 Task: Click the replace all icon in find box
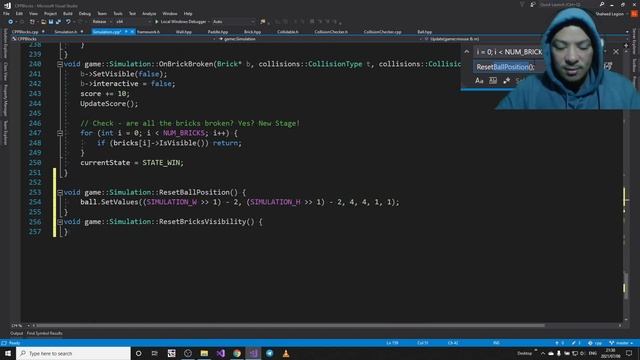608,67
